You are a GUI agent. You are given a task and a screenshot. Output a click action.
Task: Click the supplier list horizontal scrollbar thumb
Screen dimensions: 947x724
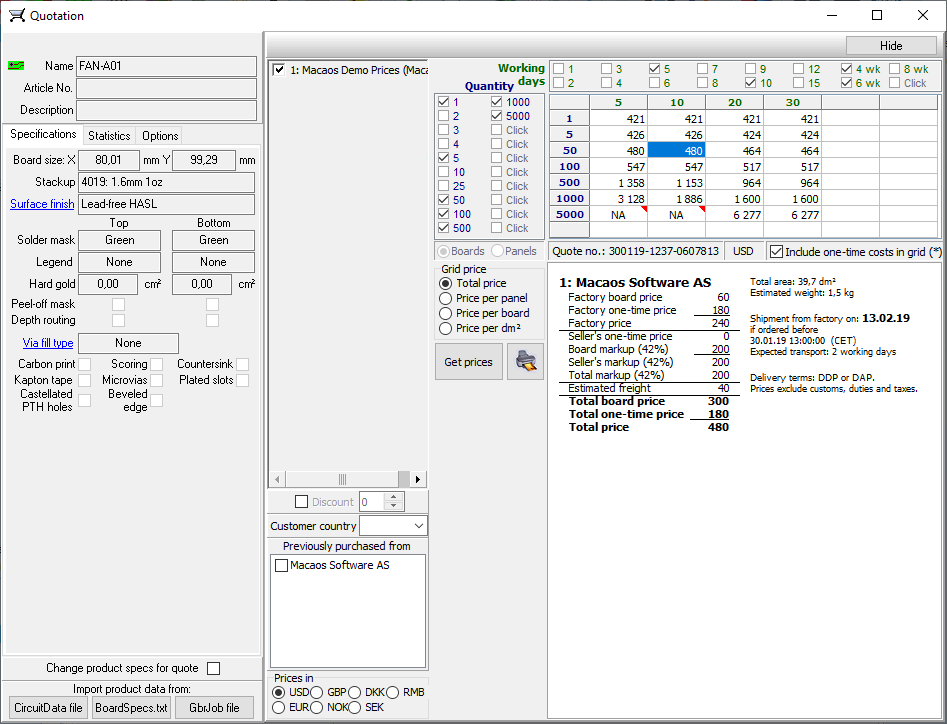pyautogui.click(x=342, y=479)
